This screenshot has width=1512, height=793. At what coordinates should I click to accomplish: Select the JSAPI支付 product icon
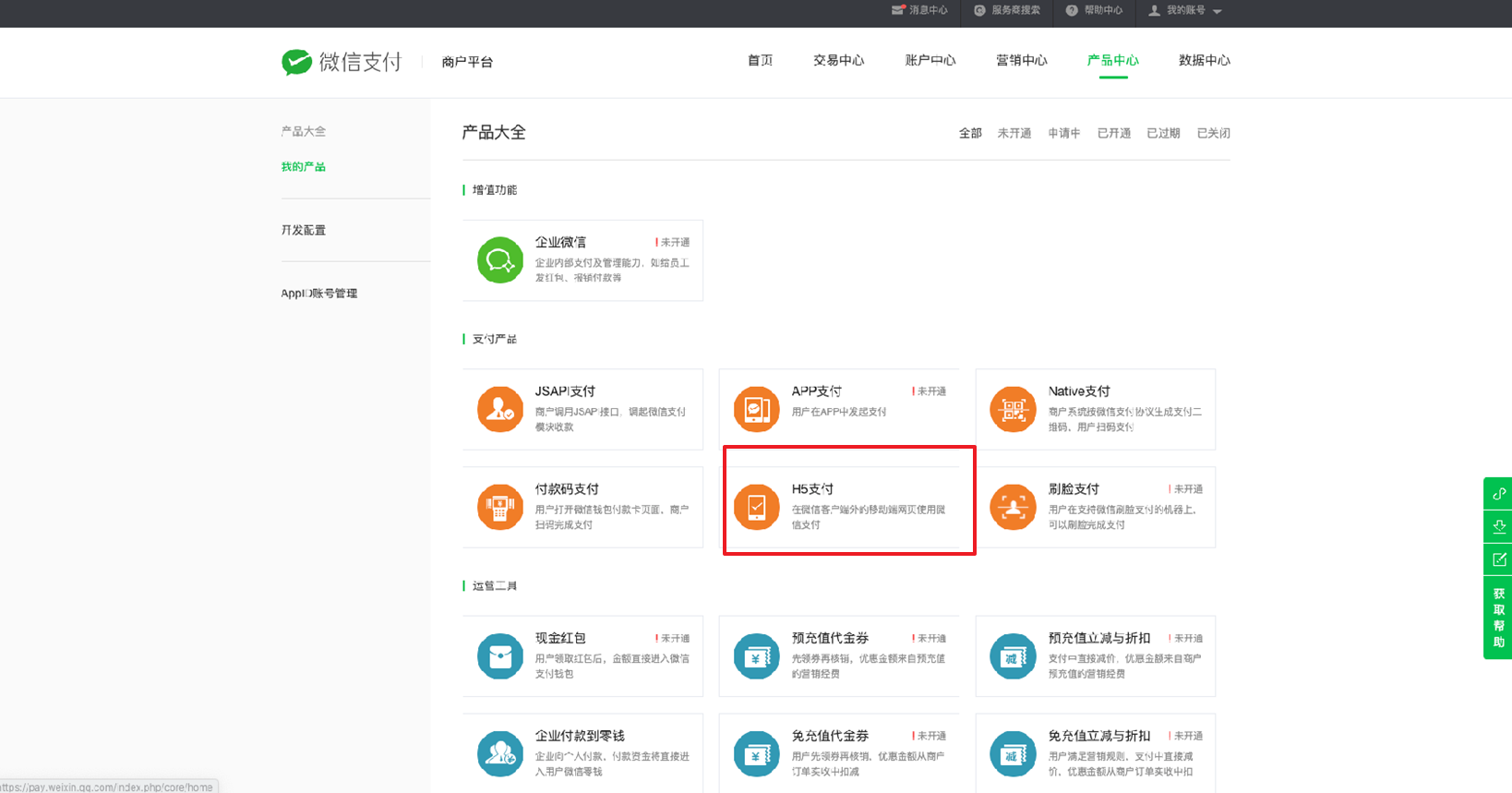pos(500,409)
